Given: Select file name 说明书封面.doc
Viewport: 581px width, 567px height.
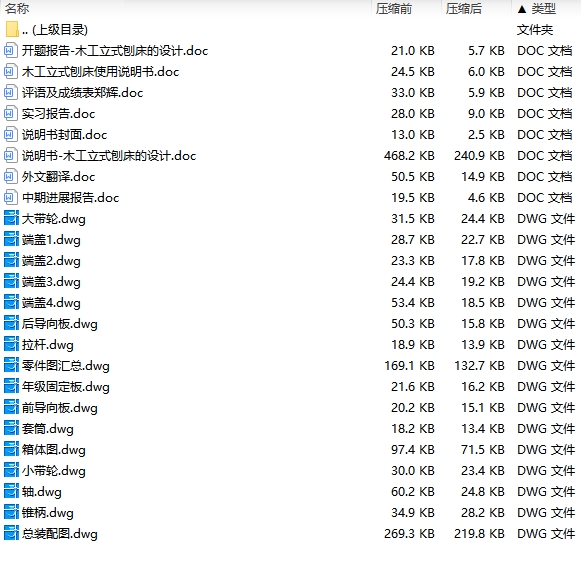Looking at the screenshot, I should 64,135.
